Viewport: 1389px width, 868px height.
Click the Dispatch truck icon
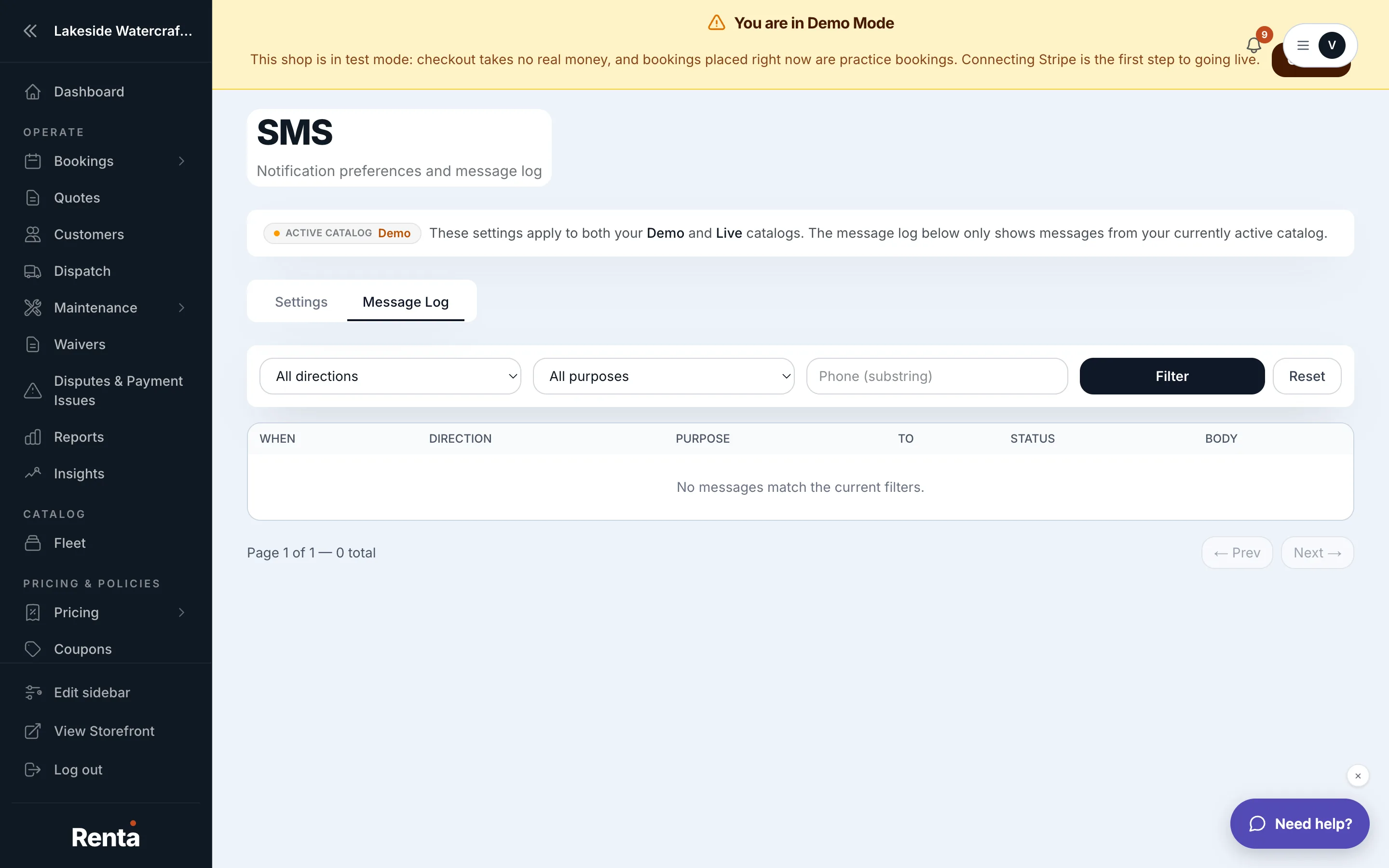[33, 271]
